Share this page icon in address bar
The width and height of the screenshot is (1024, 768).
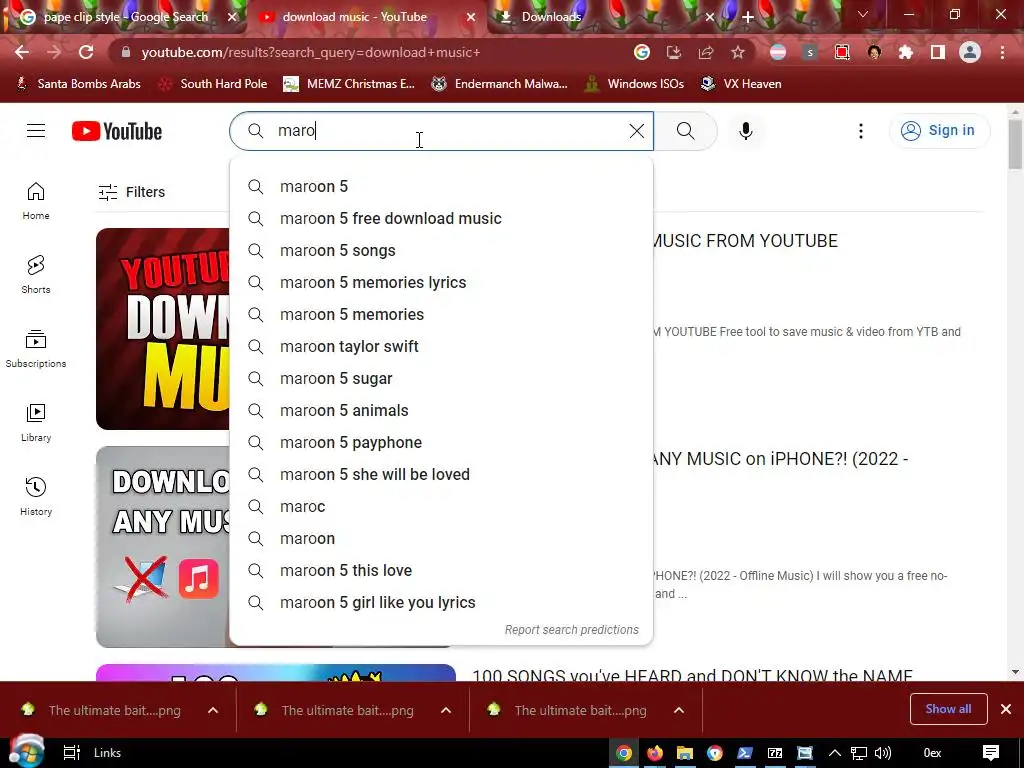click(706, 52)
